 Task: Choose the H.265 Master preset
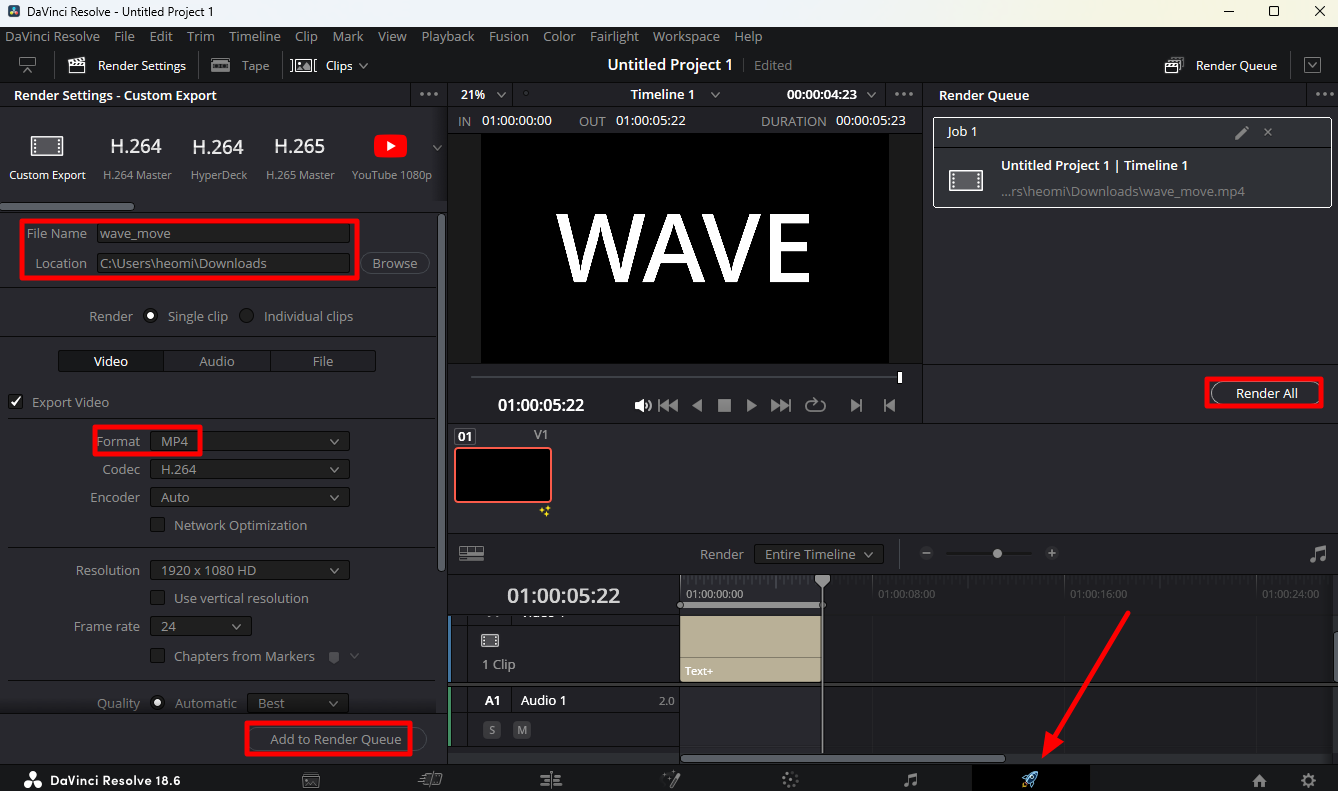tap(300, 158)
